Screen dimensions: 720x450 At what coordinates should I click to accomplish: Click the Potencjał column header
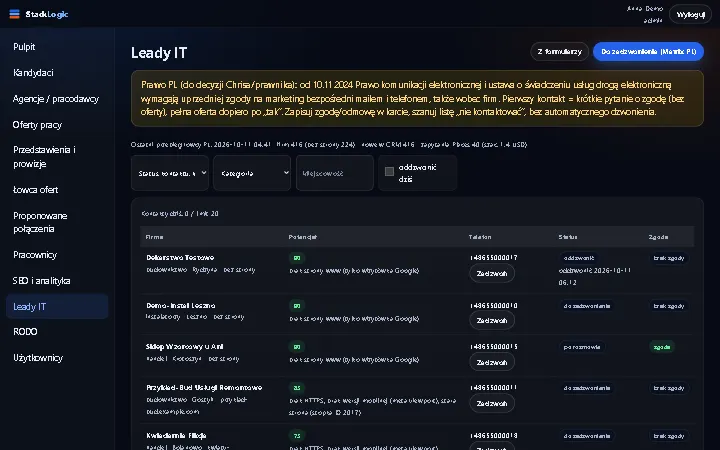pos(303,237)
